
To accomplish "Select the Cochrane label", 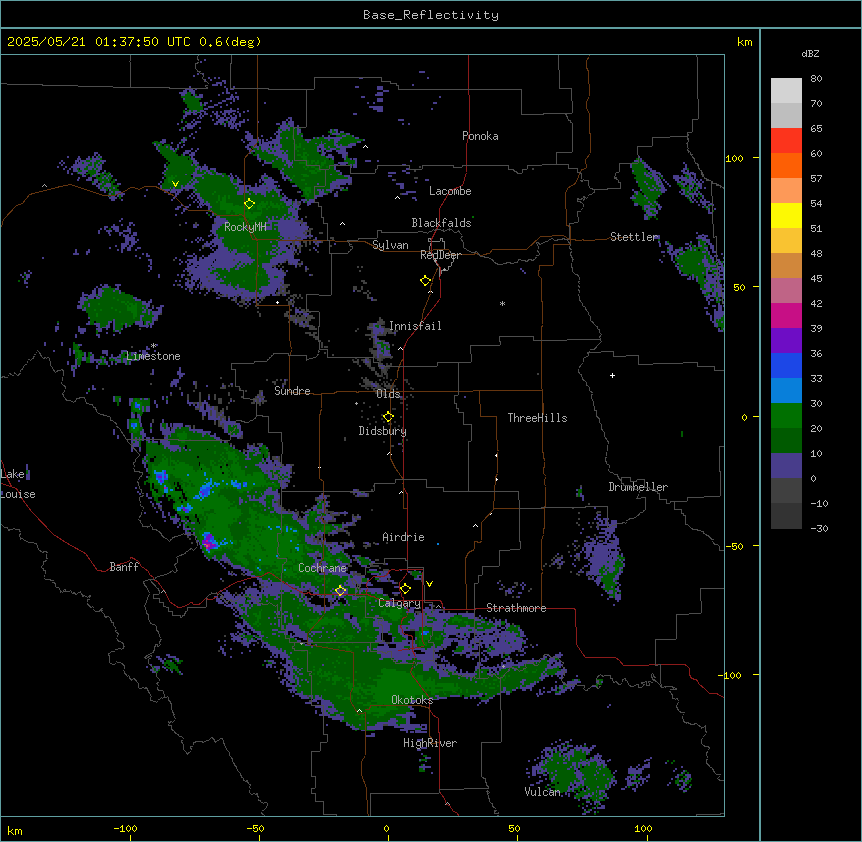I will click(x=323, y=568).
